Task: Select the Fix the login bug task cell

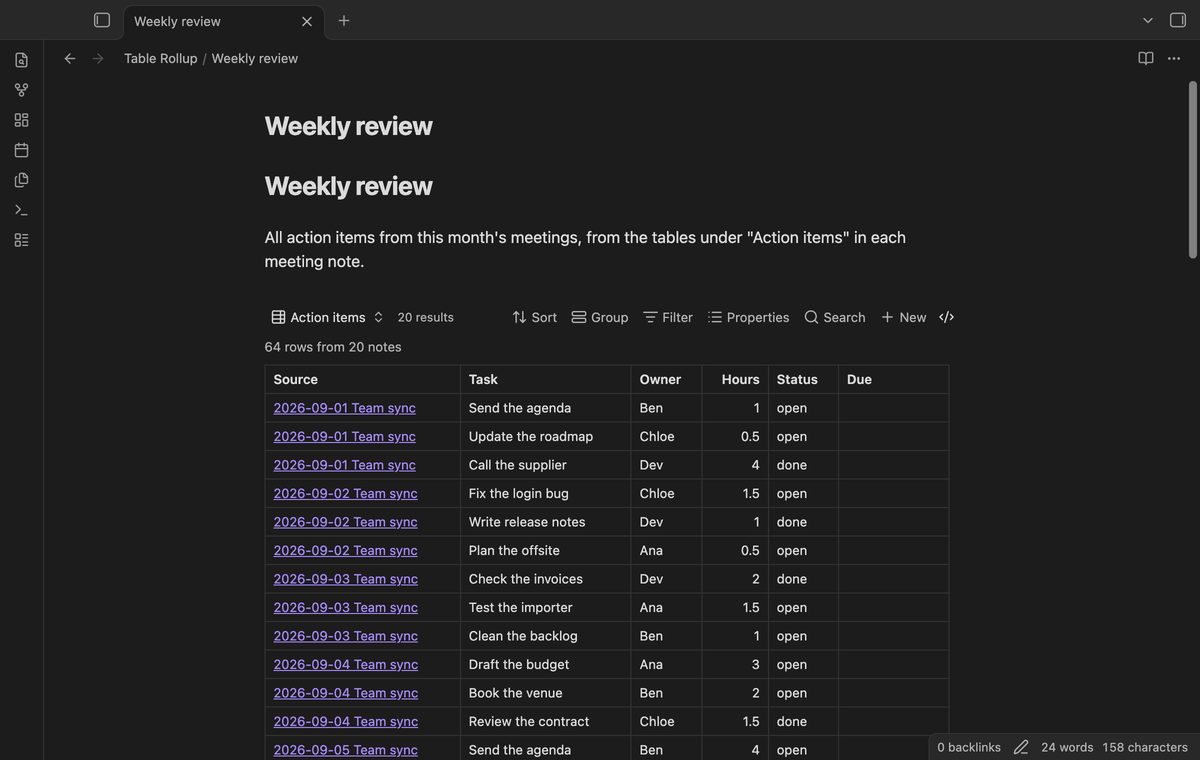Action: click(545, 493)
